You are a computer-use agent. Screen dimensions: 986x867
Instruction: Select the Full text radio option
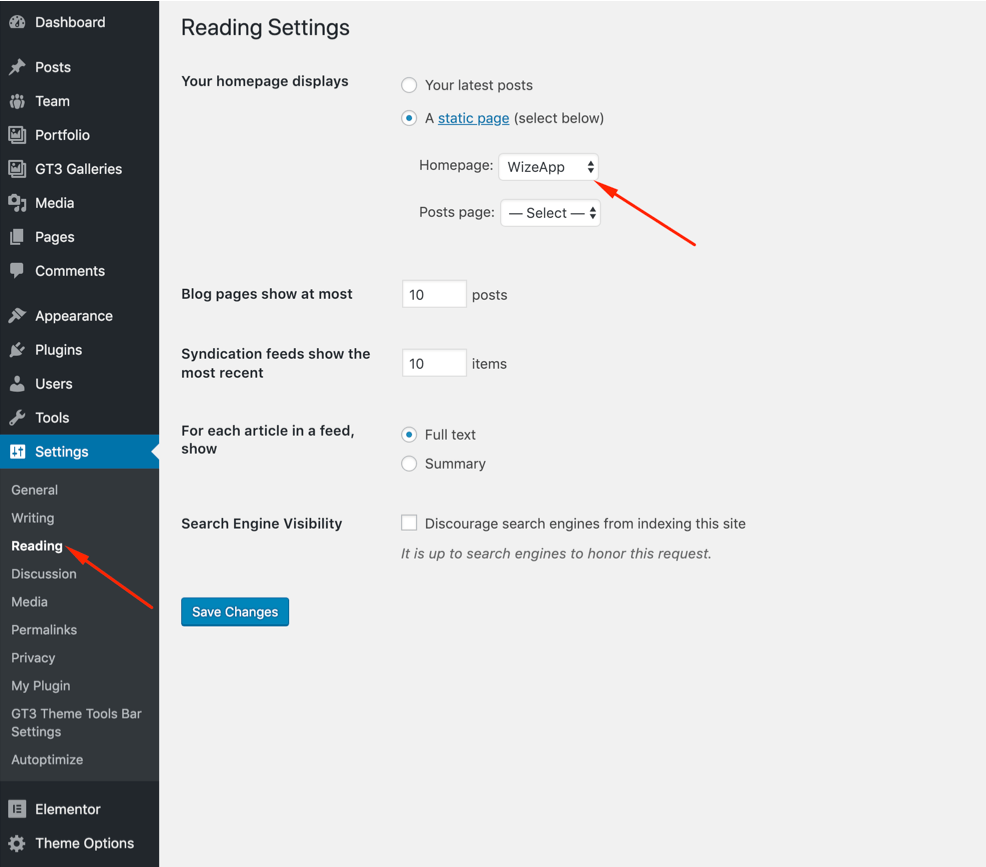[409, 434]
